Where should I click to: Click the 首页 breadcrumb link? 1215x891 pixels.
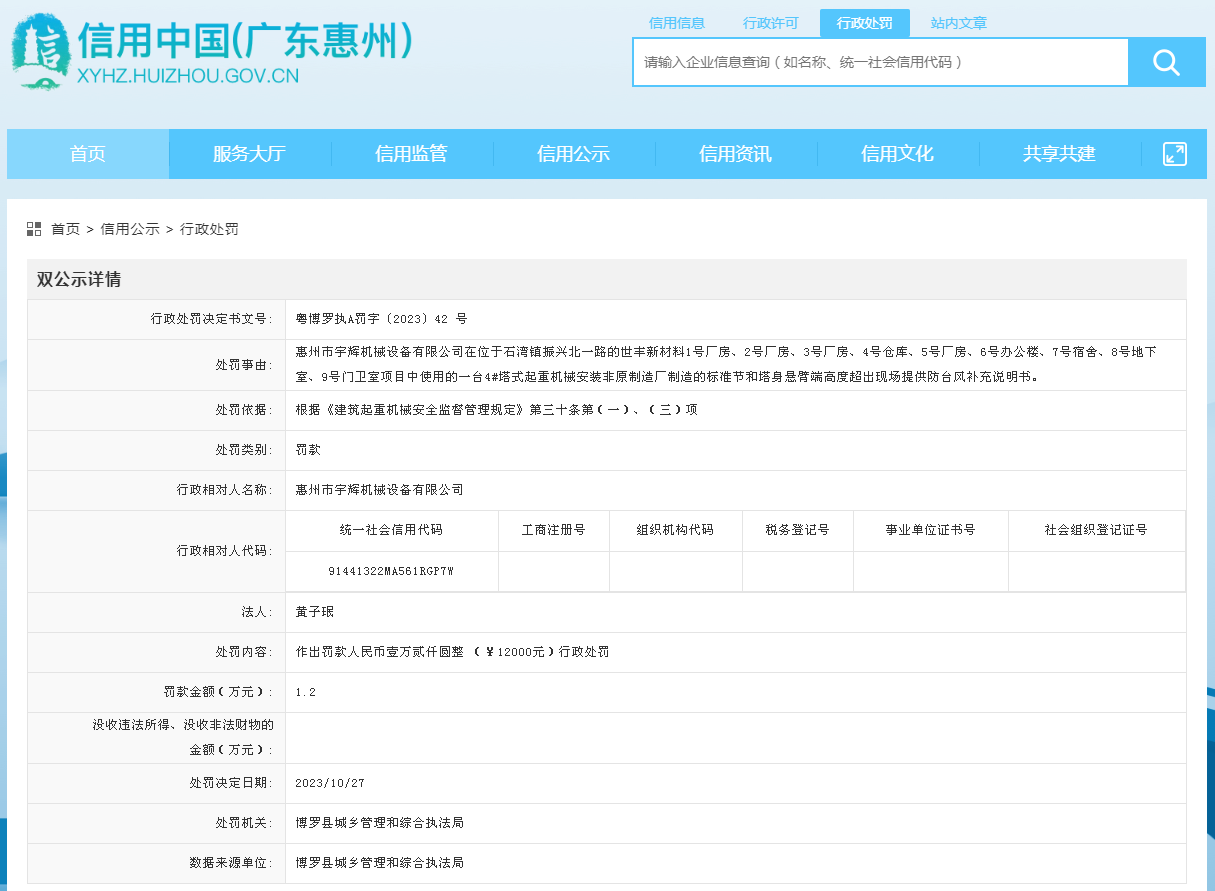[x=65, y=229]
